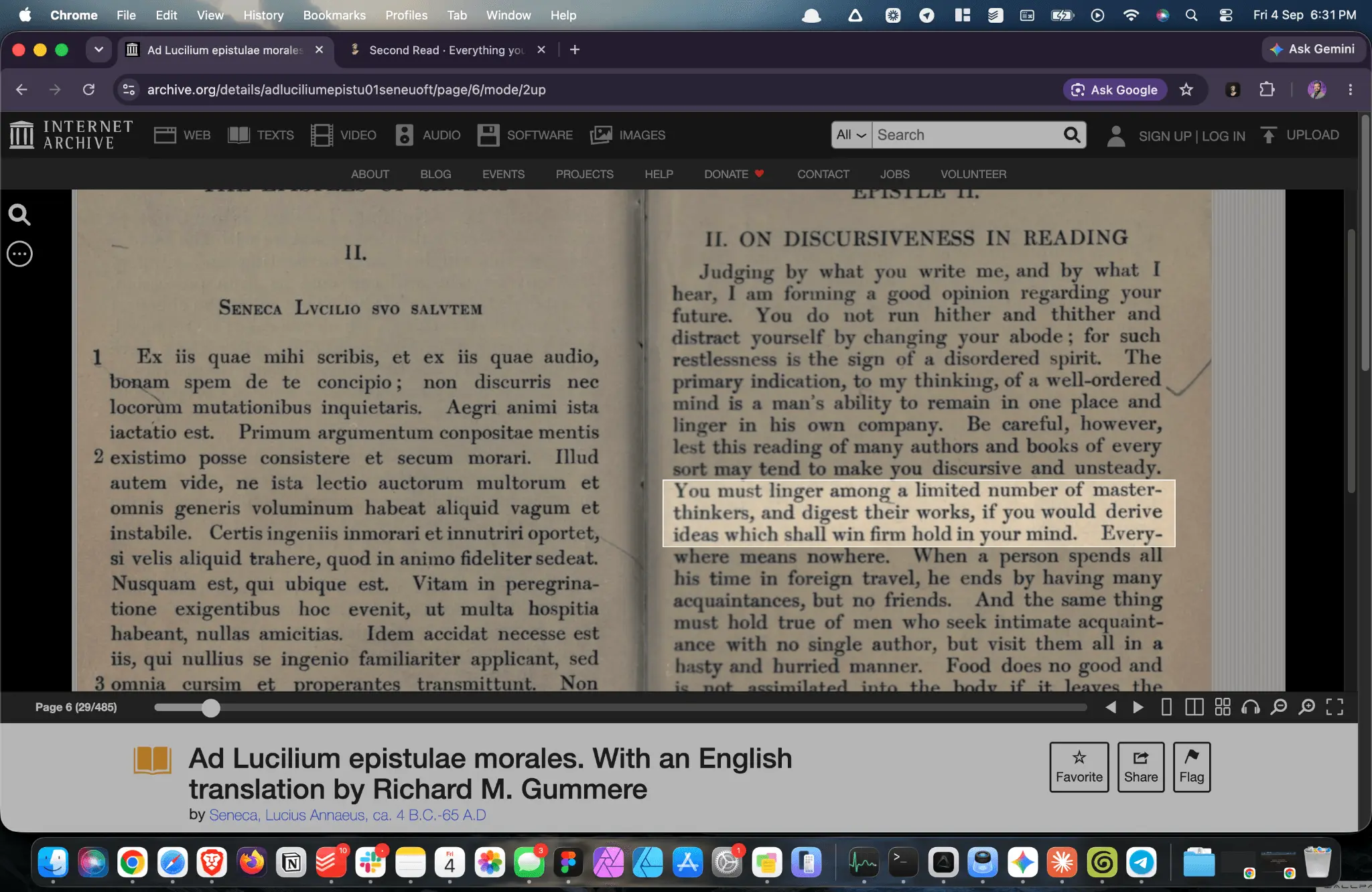Open the Sign Up | Log In link
Viewport: 1372px width, 892px height.
pos(1192,136)
